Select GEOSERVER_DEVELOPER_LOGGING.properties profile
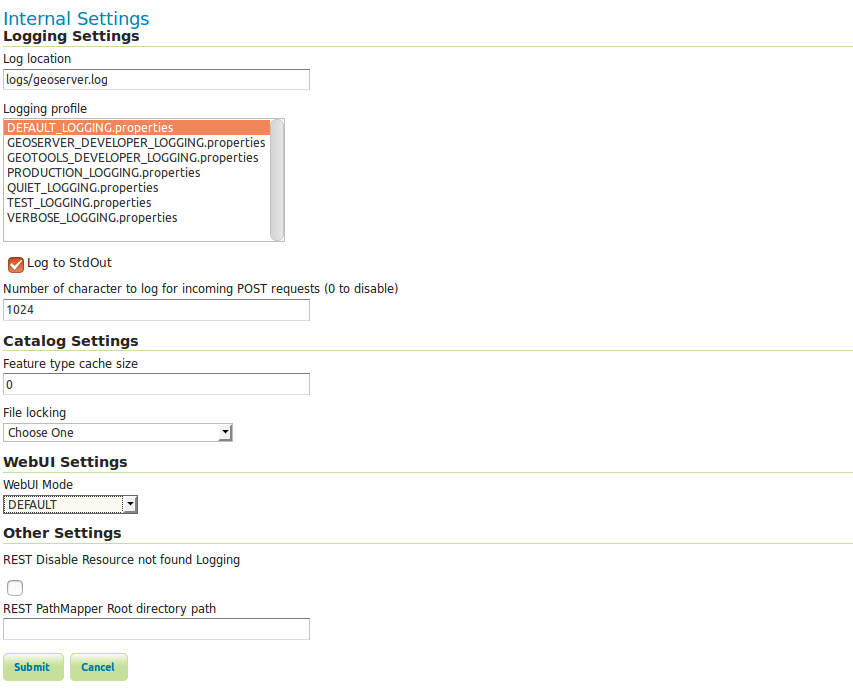853x696 pixels. pos(137,143)
